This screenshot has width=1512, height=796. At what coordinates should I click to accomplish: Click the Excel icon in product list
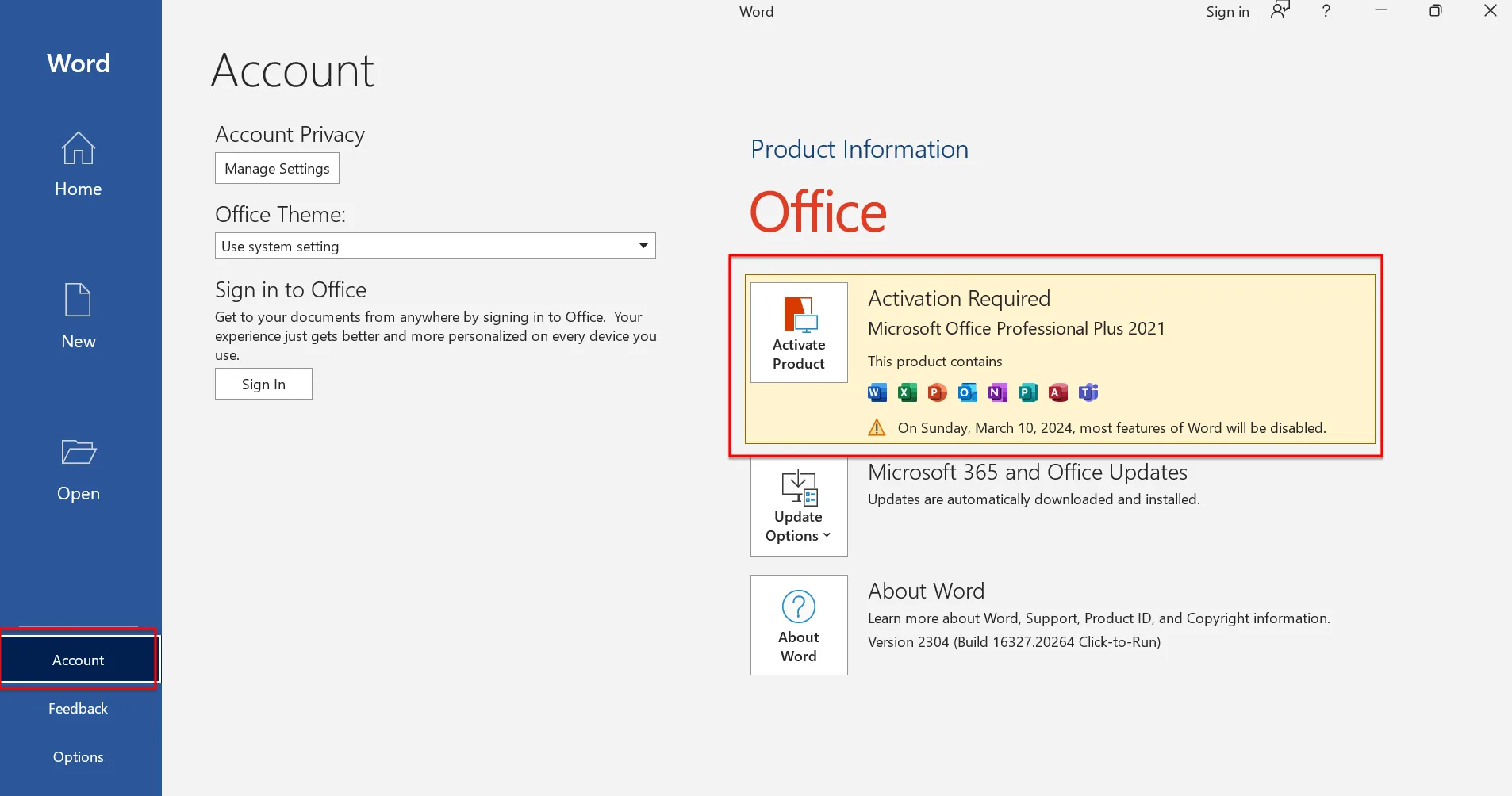pos(907,392)
